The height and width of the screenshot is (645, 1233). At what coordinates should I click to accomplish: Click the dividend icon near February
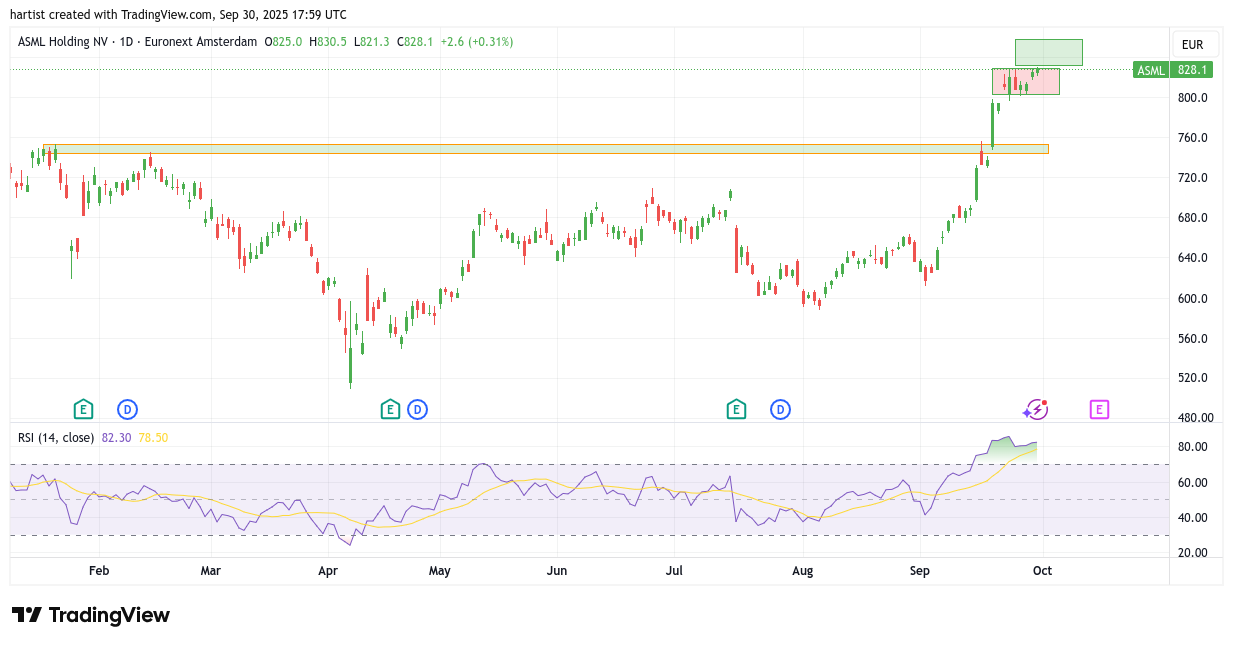click(127, 409)
